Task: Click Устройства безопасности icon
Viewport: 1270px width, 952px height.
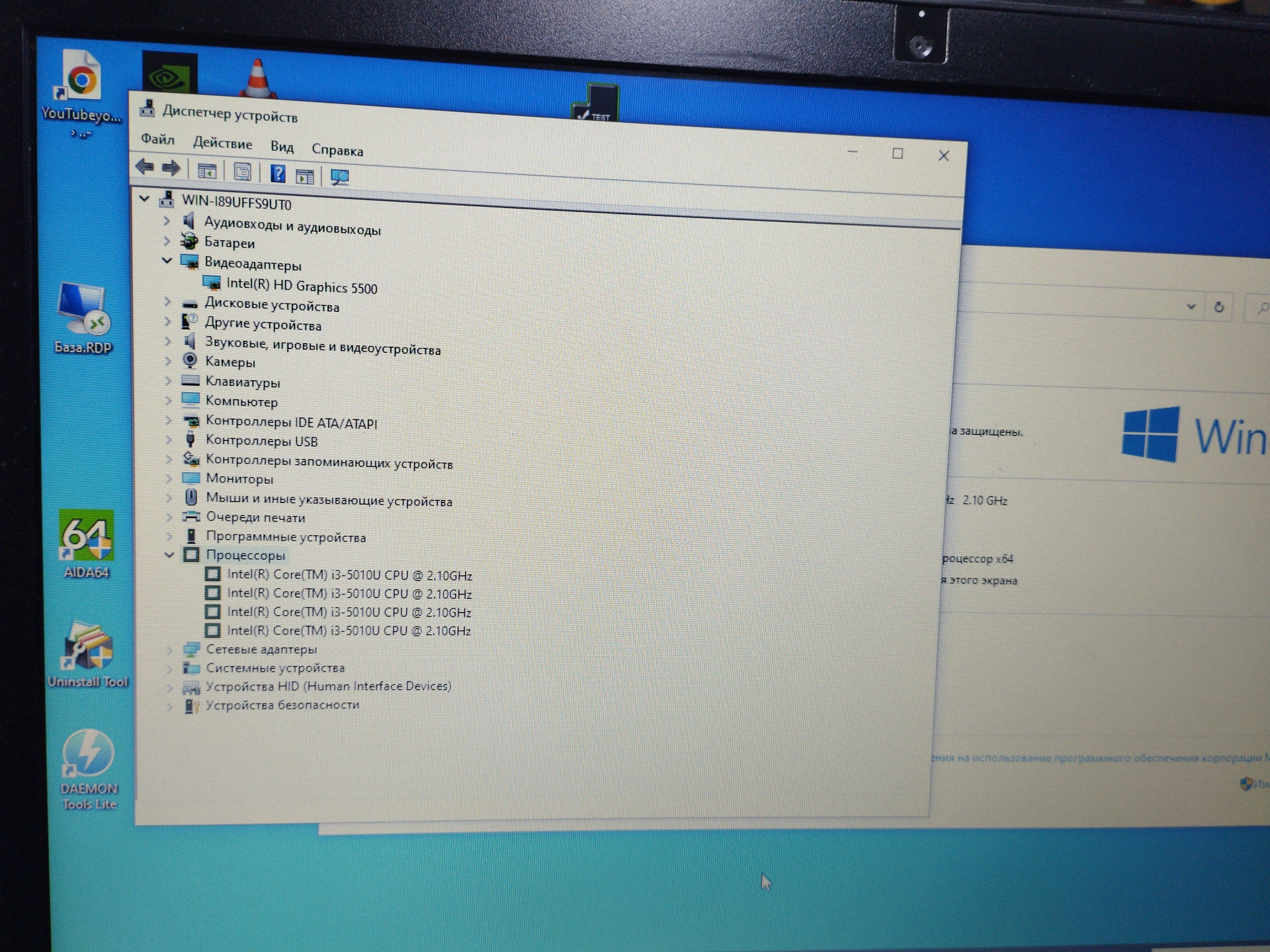Action: tap(191, 705)
